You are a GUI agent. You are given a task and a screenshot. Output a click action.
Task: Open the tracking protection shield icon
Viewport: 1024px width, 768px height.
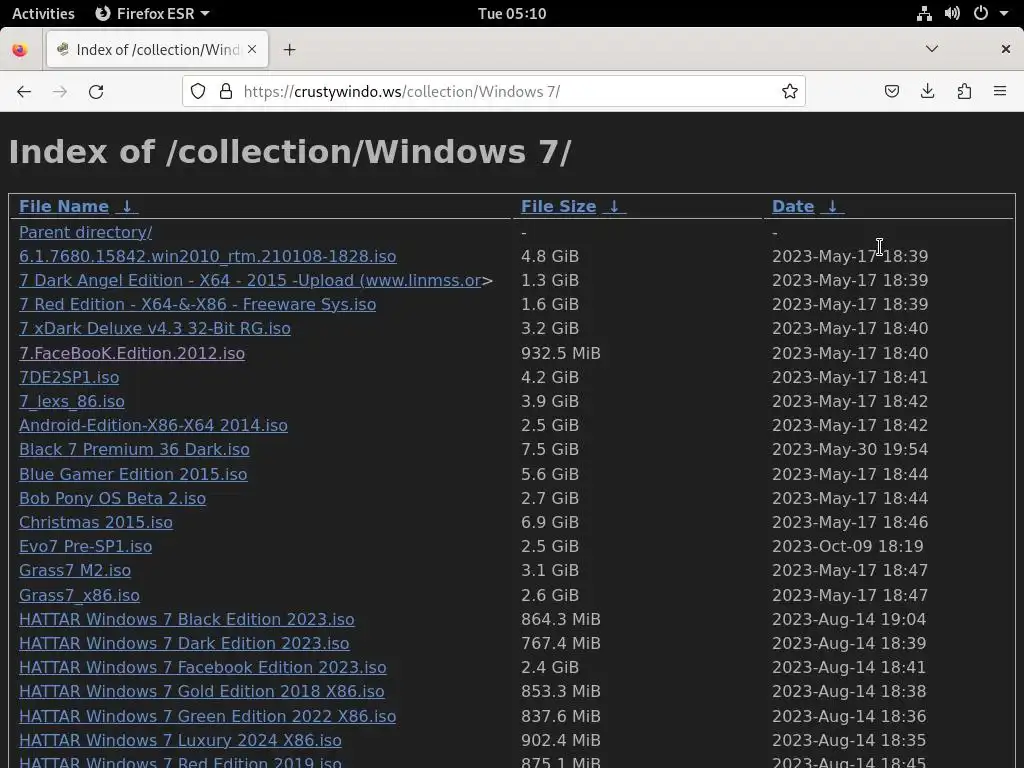(198, 91)
